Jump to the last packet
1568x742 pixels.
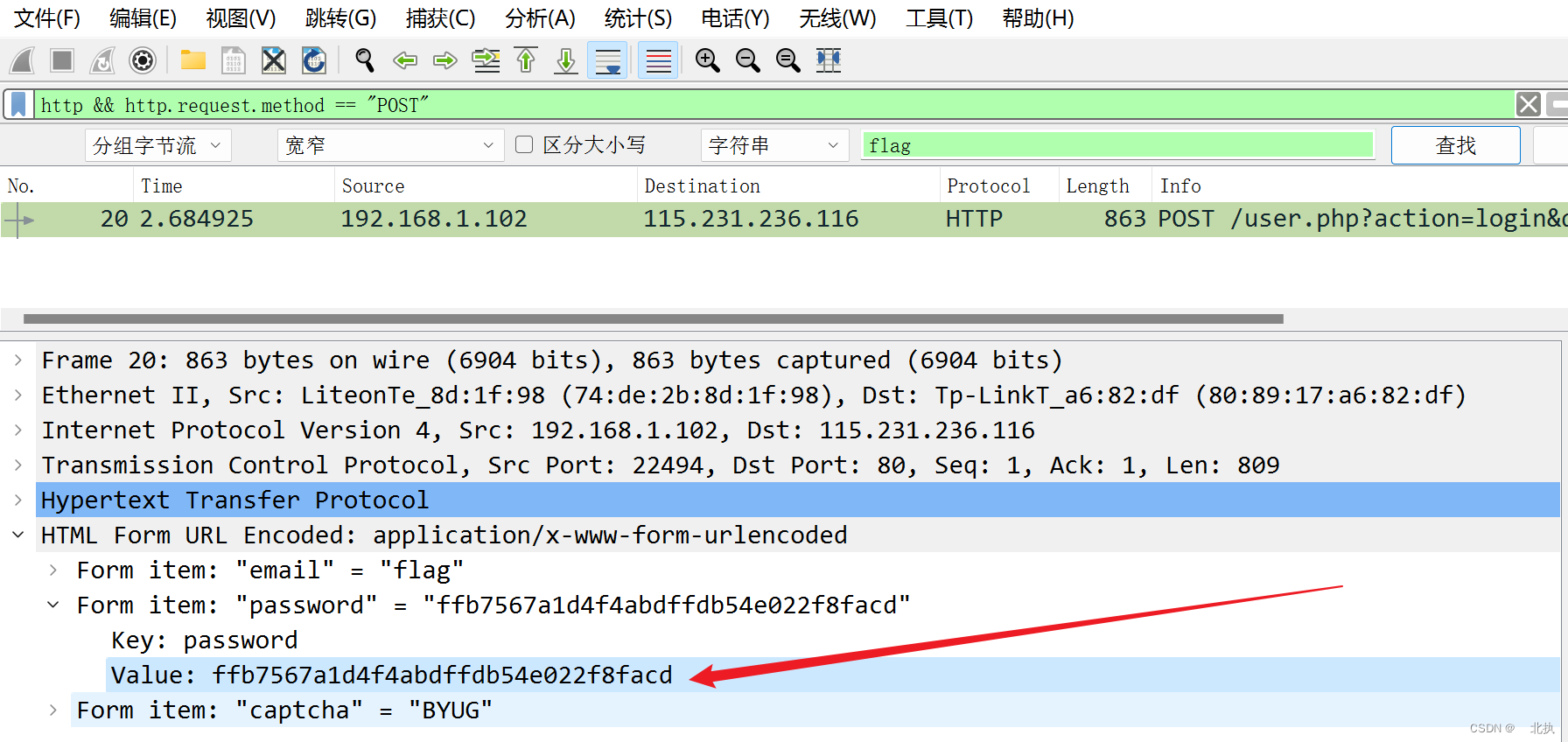coord(566,60)
